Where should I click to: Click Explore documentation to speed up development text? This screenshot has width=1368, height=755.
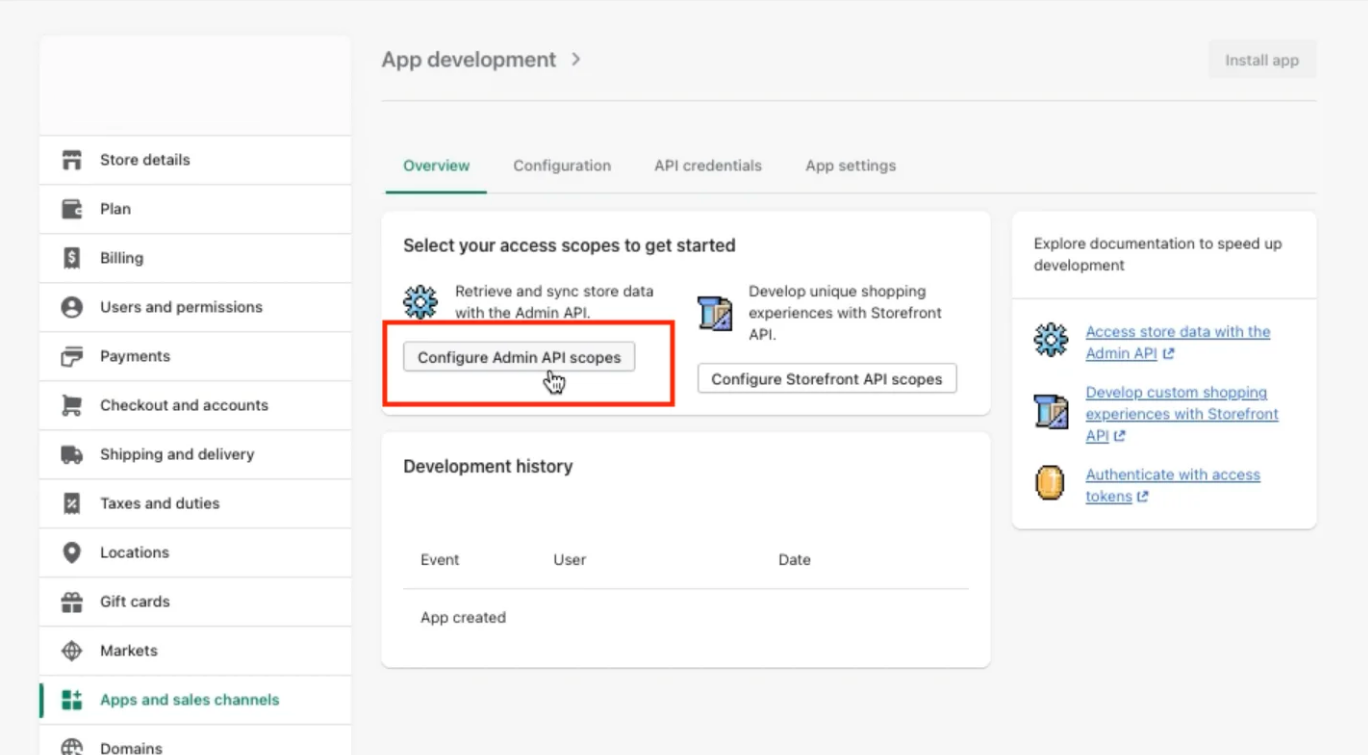(x=1158, y=254)
